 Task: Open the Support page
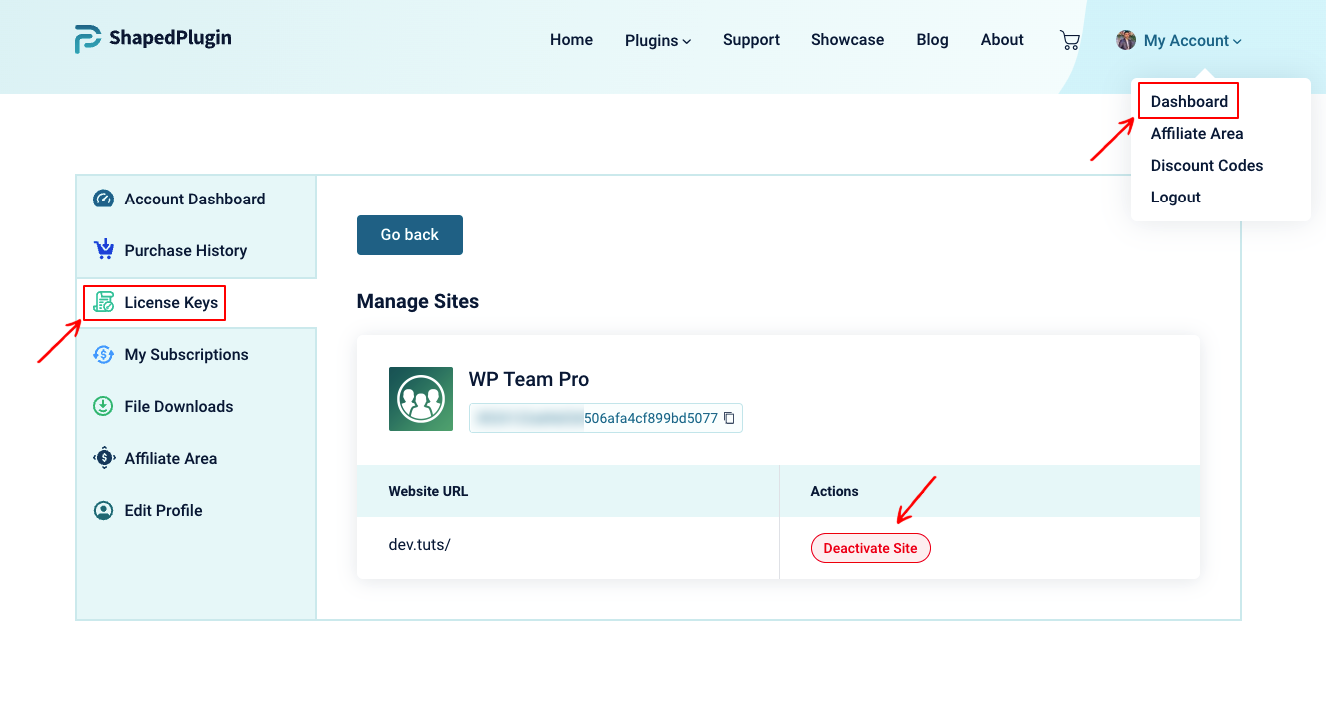click(751, 40)
